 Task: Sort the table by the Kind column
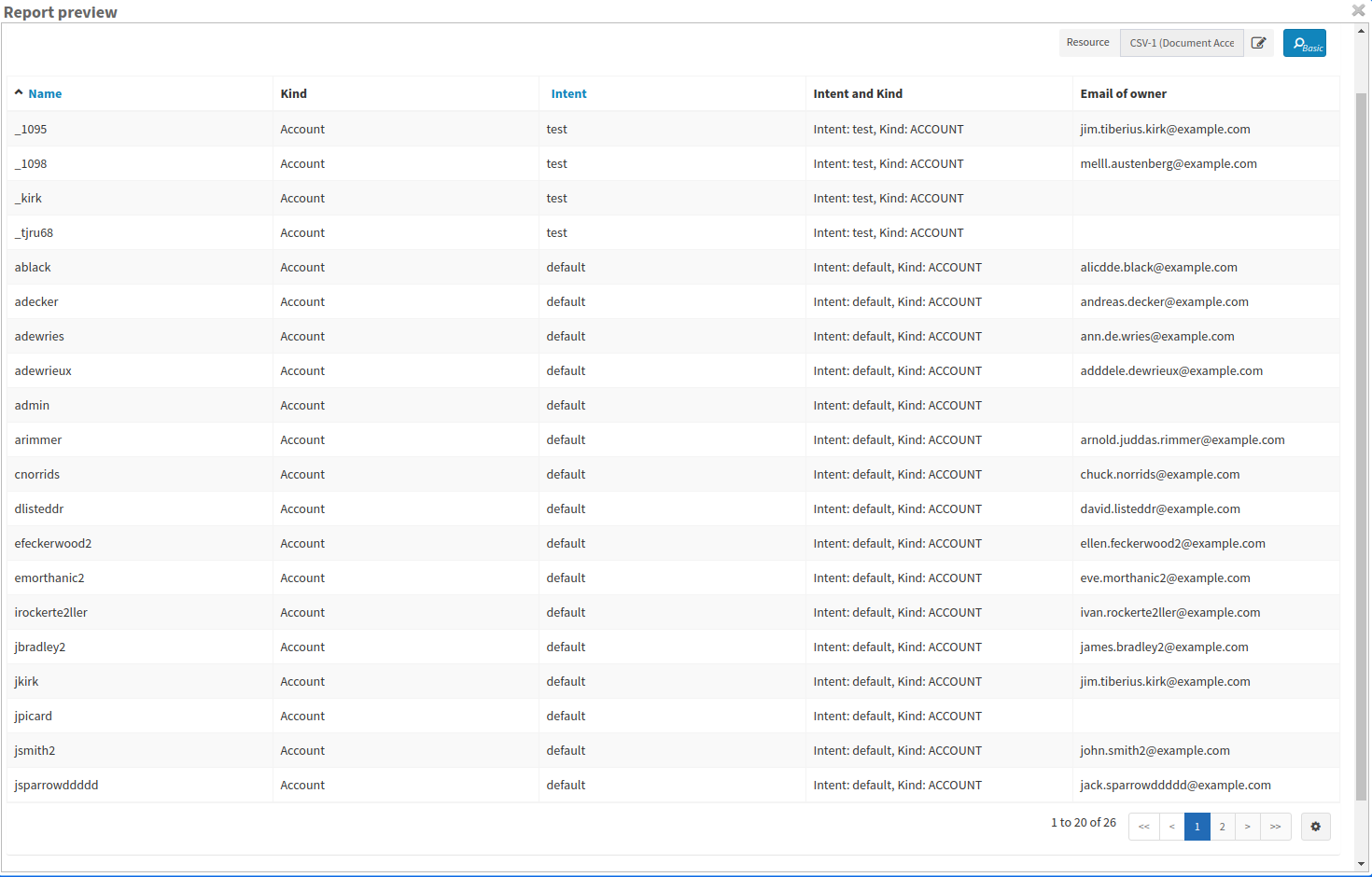coord(294,93)
